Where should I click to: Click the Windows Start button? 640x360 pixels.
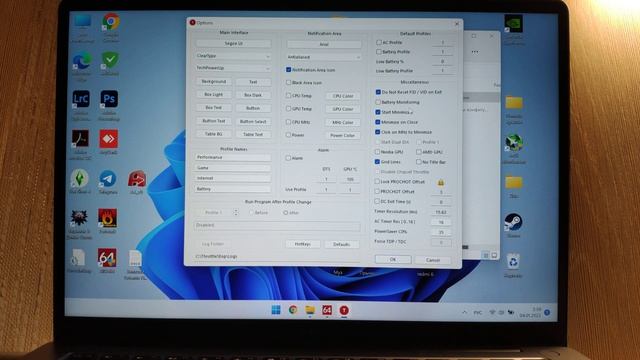[276, 310]
